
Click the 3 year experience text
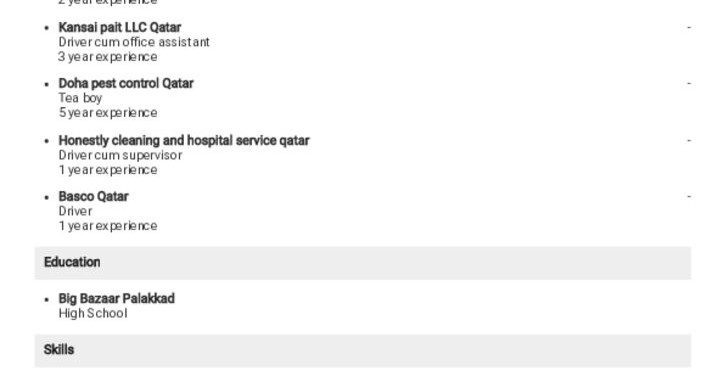click(x=108, y=57)
